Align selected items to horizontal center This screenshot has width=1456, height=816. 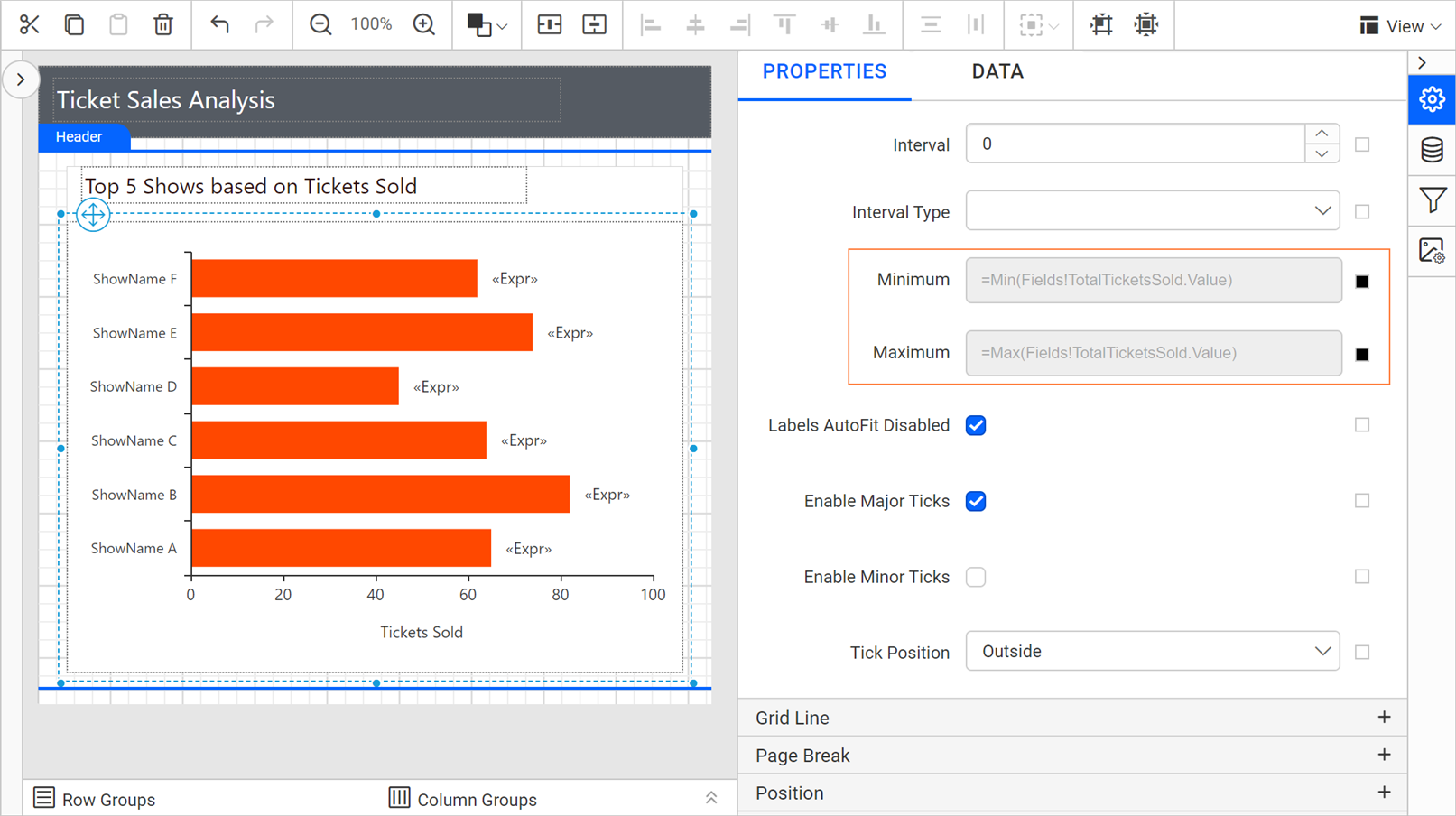[695, 25]
